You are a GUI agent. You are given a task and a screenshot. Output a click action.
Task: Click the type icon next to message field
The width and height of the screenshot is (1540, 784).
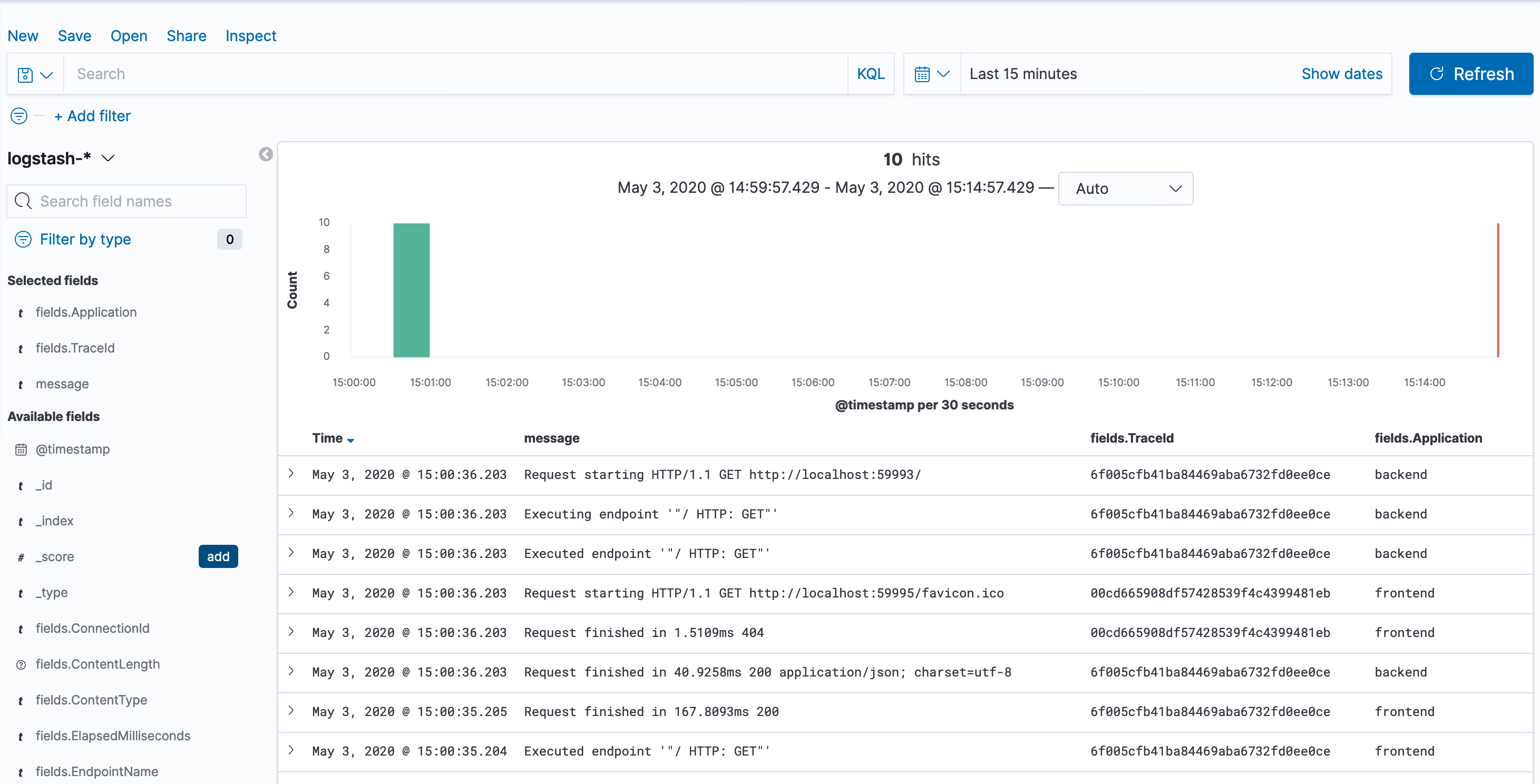coord(21,385)
